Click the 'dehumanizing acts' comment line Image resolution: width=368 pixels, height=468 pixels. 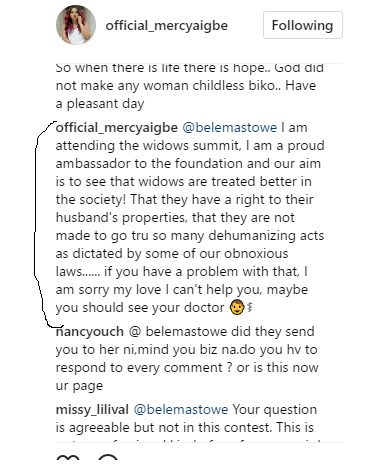[190, 236]
